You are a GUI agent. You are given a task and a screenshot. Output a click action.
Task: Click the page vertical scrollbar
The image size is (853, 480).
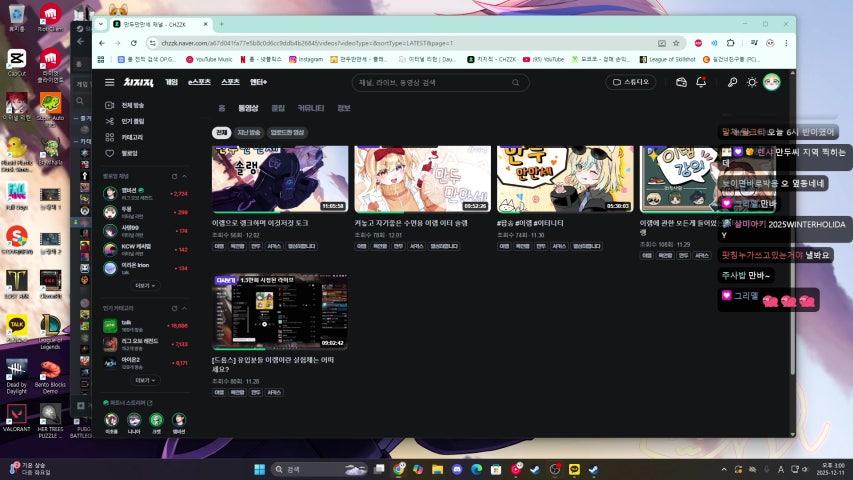tap(792, 223)
